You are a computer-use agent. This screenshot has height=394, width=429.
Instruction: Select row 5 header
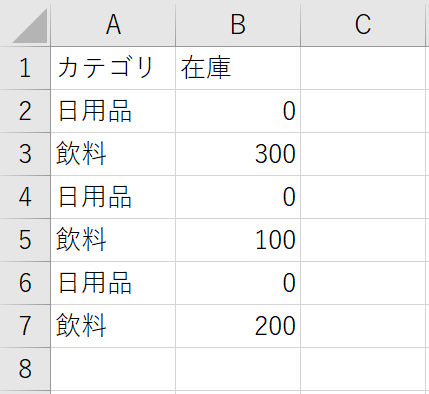point(25,240)
